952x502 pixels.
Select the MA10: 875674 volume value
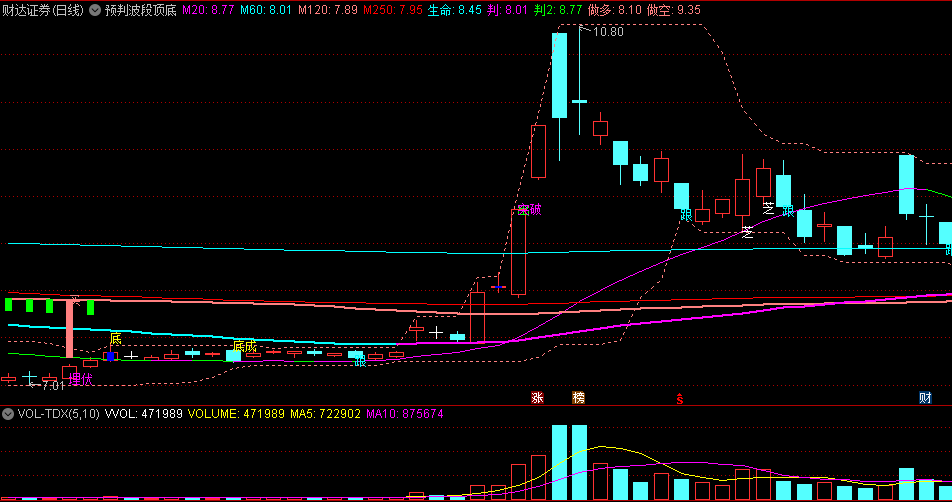(405, 414)
